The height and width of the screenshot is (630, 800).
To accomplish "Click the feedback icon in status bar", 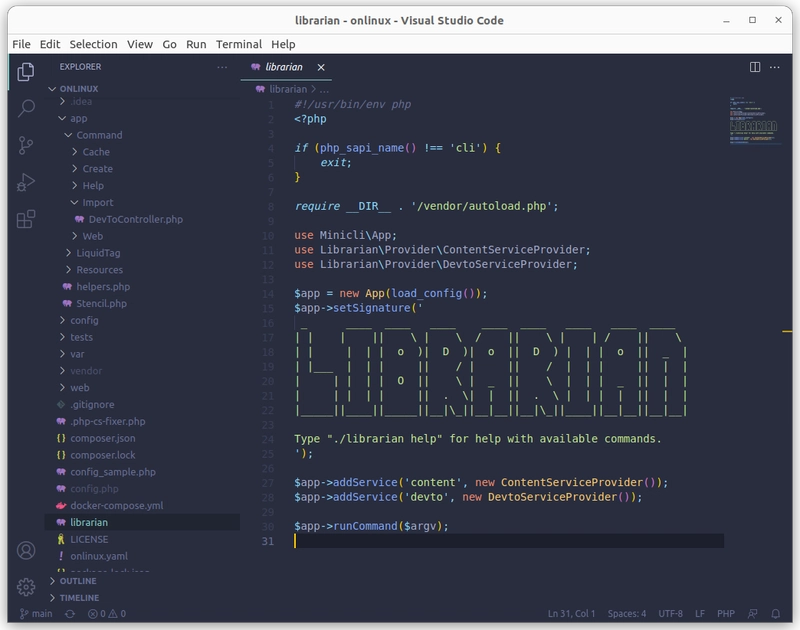I will click(753, 614).
